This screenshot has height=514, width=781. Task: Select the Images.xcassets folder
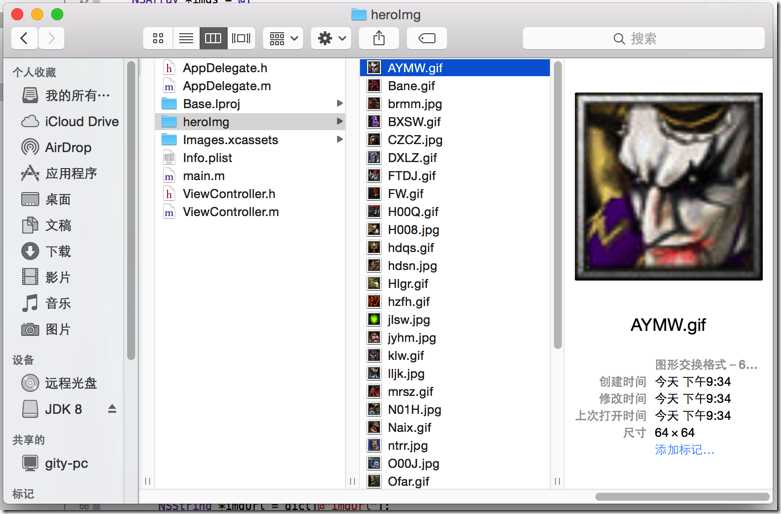[230, 139]
